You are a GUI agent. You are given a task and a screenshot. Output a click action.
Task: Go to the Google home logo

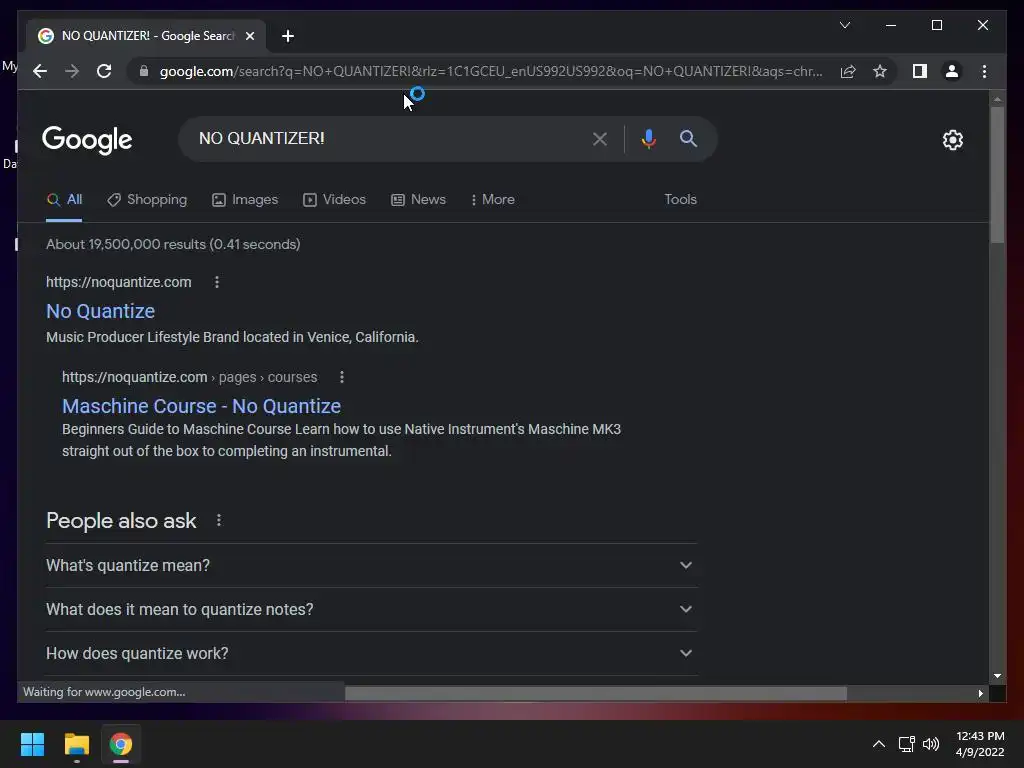click(87, 140)
